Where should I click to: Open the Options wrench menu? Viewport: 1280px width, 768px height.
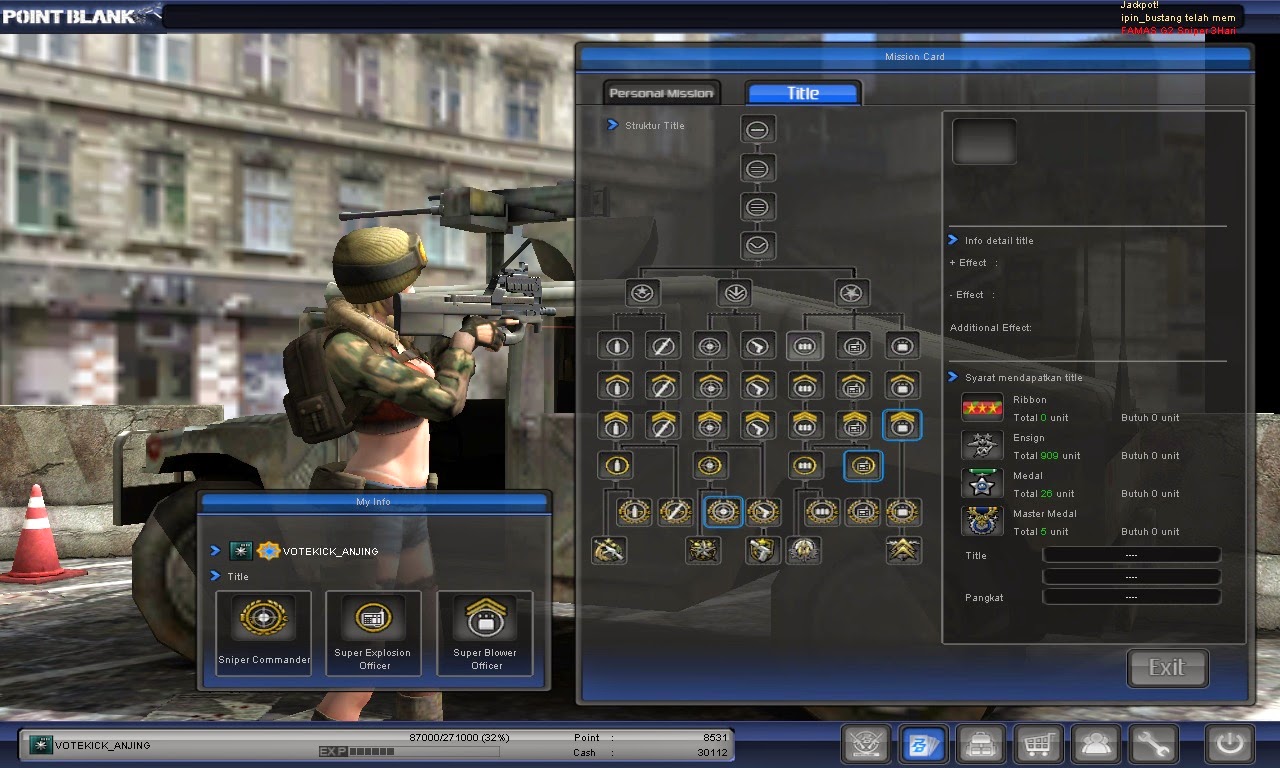[1152, 744]
